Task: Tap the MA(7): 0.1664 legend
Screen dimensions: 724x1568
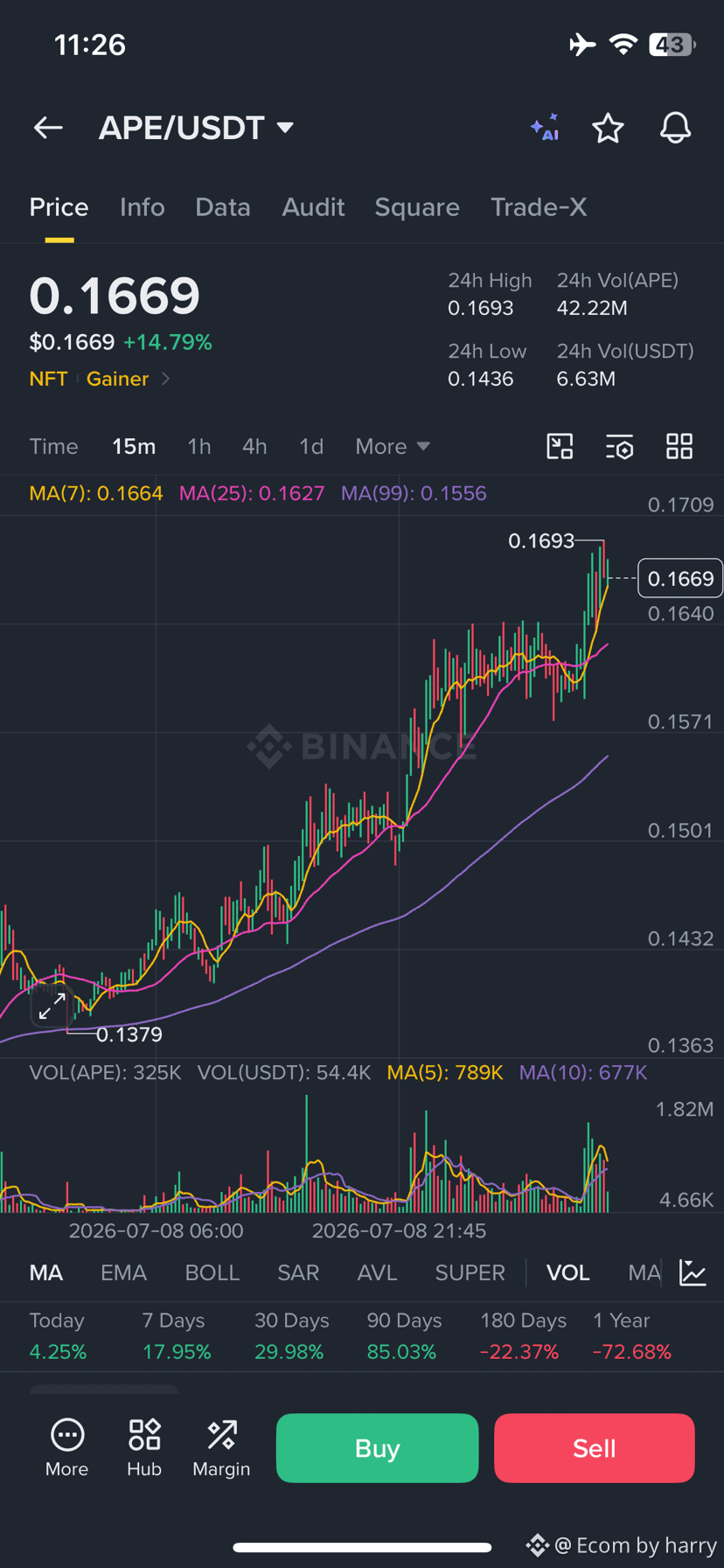Action: tap(96, 493)
